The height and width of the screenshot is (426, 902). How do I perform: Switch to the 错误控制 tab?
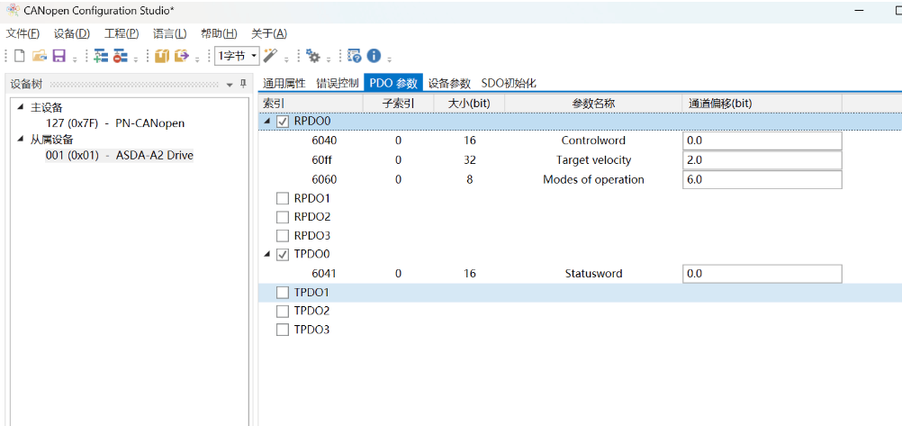337,83
